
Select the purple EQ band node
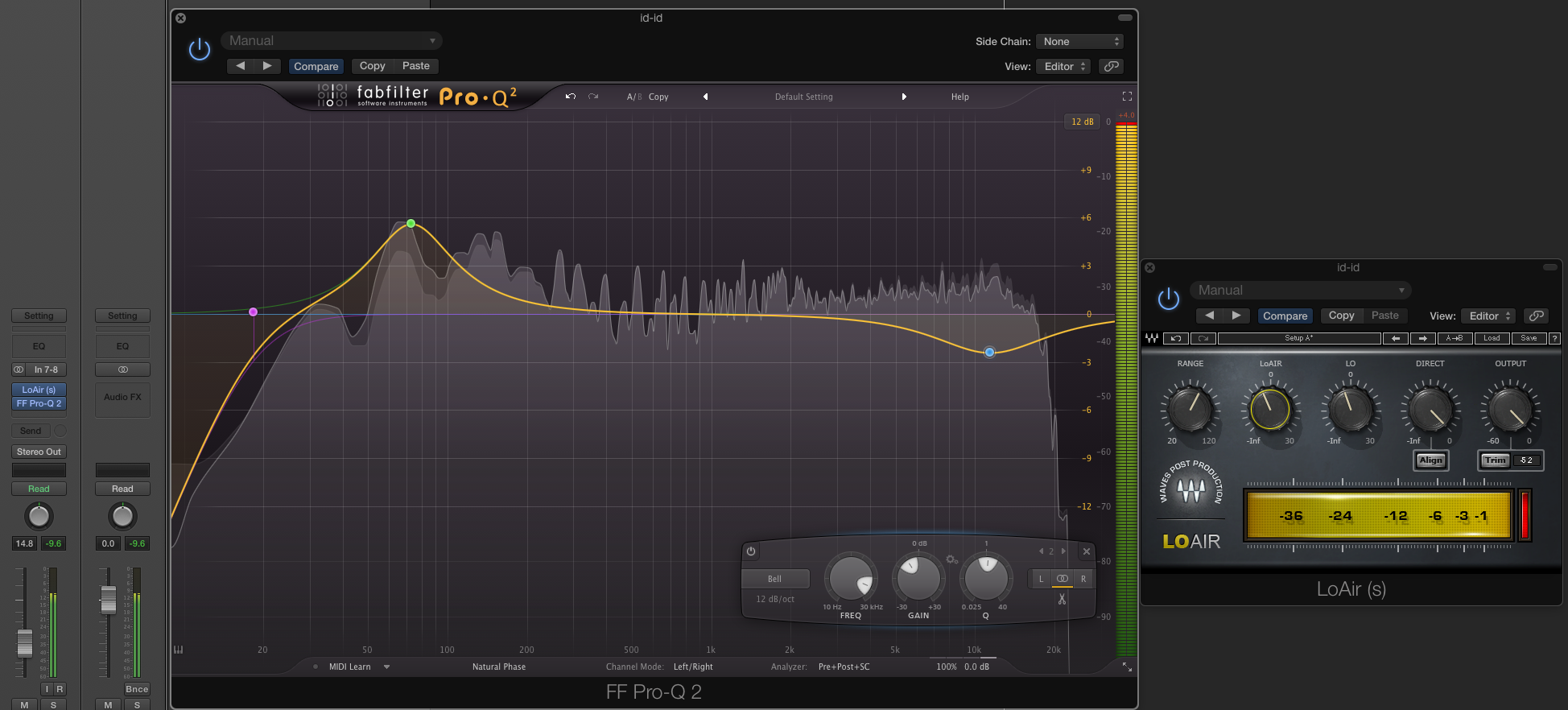tap(254, 312)
